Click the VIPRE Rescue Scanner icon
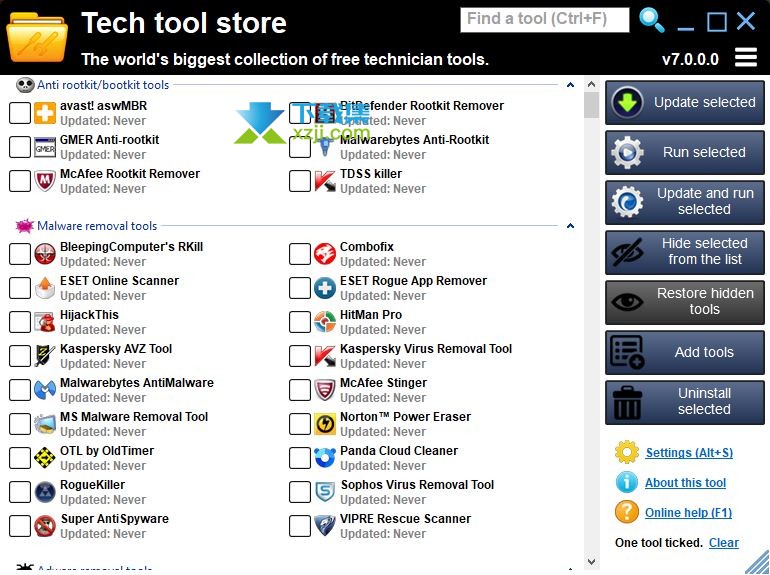770x575 pixels. pos(325,525)
